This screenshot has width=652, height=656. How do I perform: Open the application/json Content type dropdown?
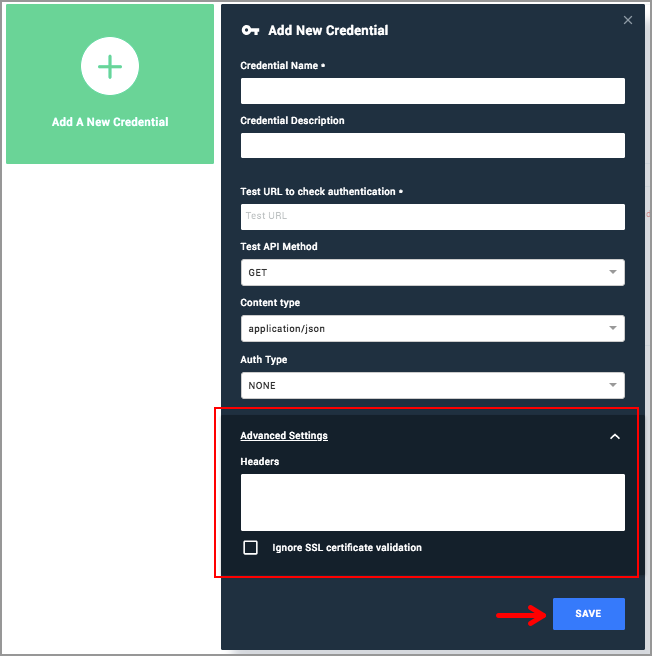coord(433,328)
